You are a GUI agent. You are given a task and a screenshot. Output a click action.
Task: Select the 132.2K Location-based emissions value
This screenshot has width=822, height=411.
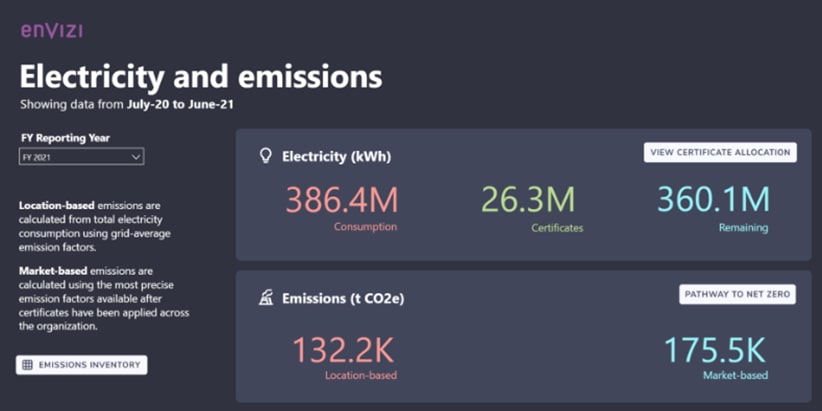point(343,350)
